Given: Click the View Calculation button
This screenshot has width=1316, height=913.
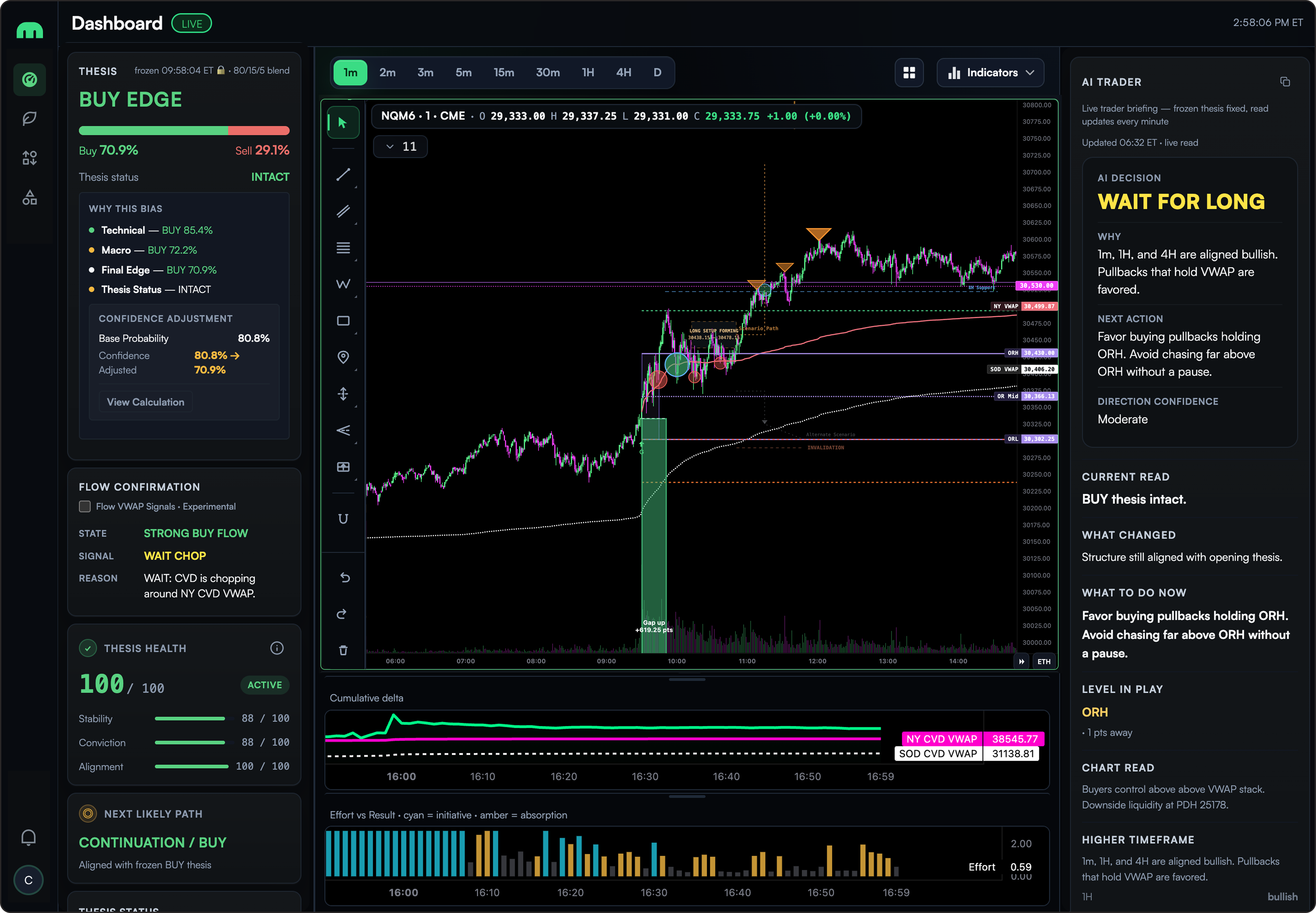Looking at the screenshot, I should coord(145,402).
